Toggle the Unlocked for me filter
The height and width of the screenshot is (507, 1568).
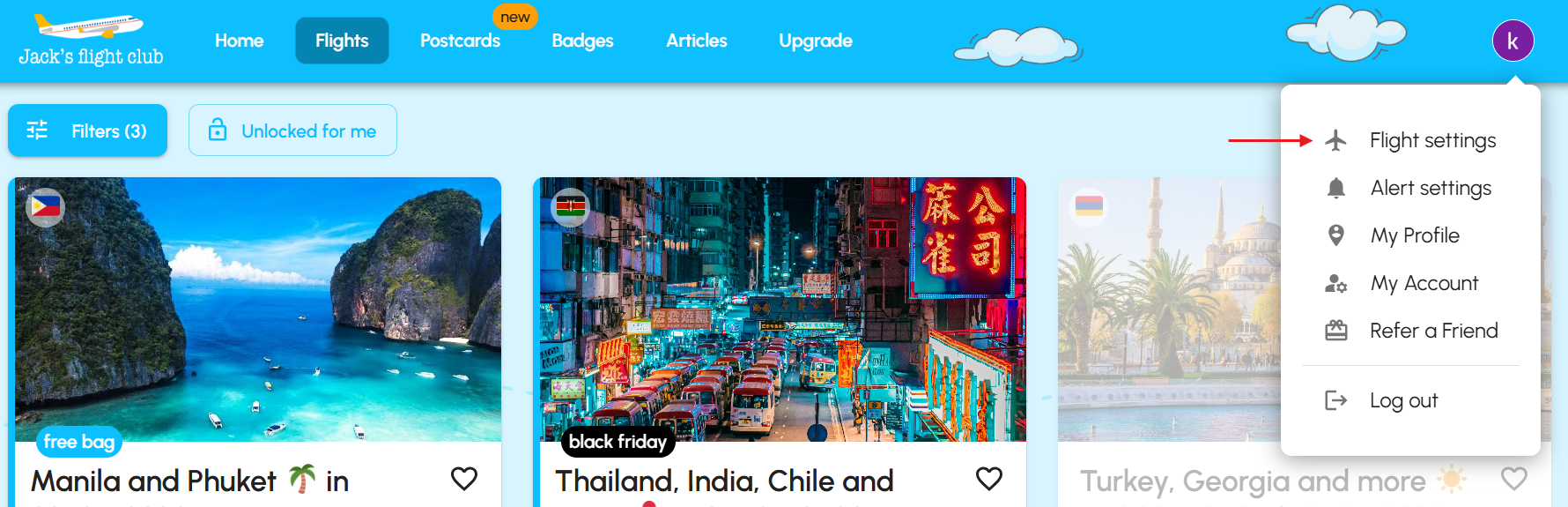pyautogui.click(x=292, y=130)
